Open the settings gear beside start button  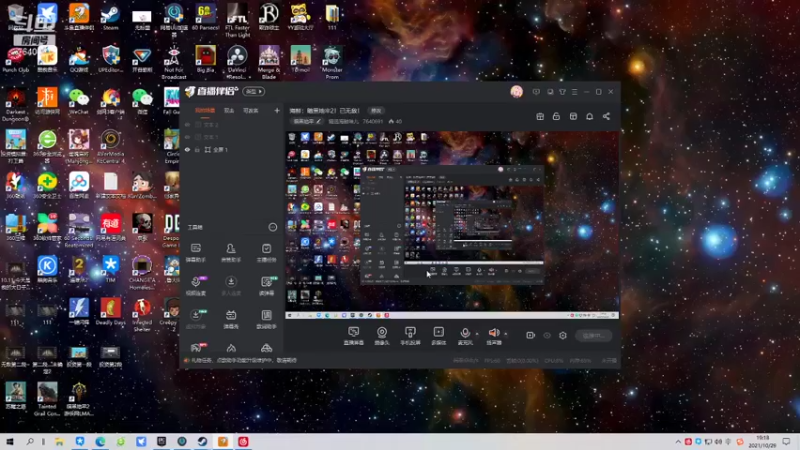[563, 335]
